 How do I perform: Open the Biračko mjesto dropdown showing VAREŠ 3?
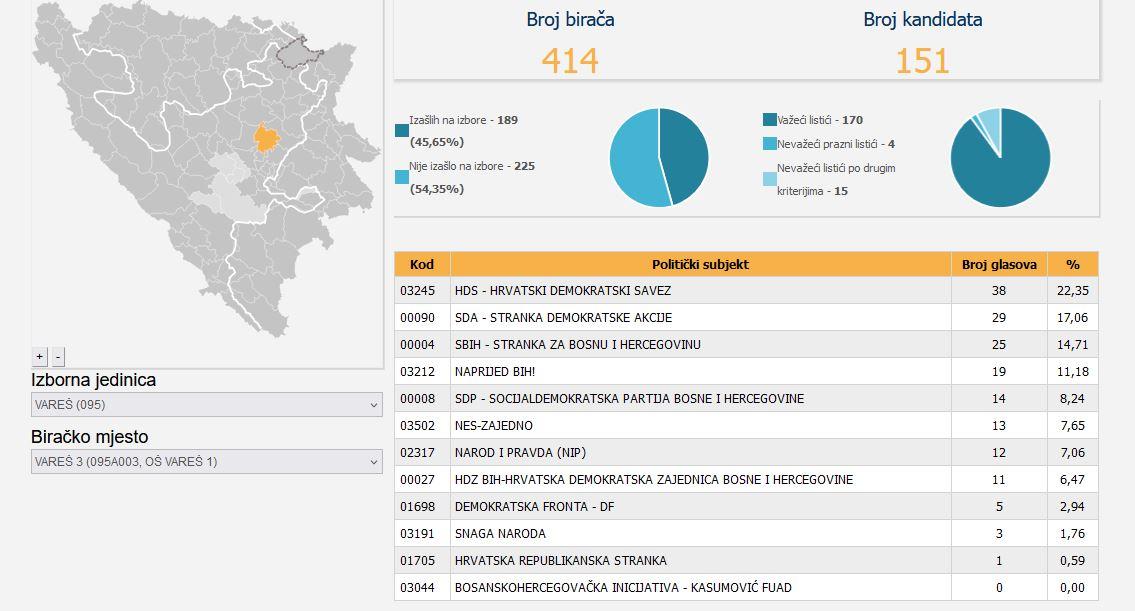pos(206,462)
